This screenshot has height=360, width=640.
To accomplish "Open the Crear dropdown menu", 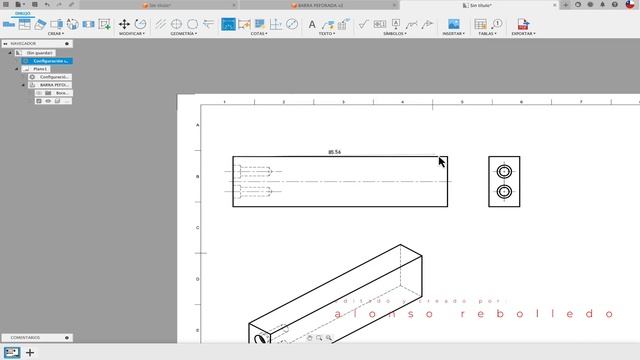I will click(x=56, y=34).
